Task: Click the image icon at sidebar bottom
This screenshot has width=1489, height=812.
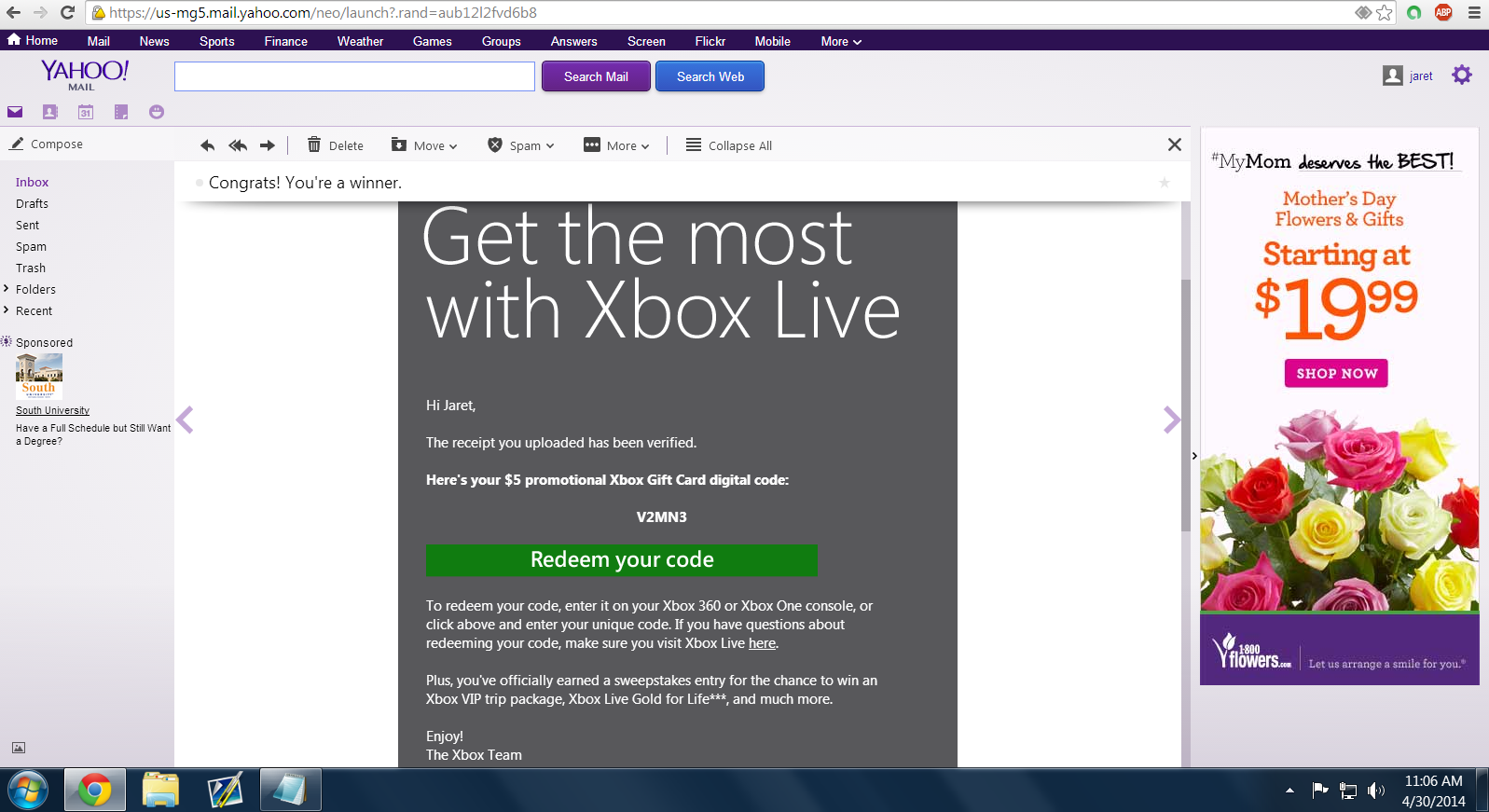Action: tap(19, 748)
